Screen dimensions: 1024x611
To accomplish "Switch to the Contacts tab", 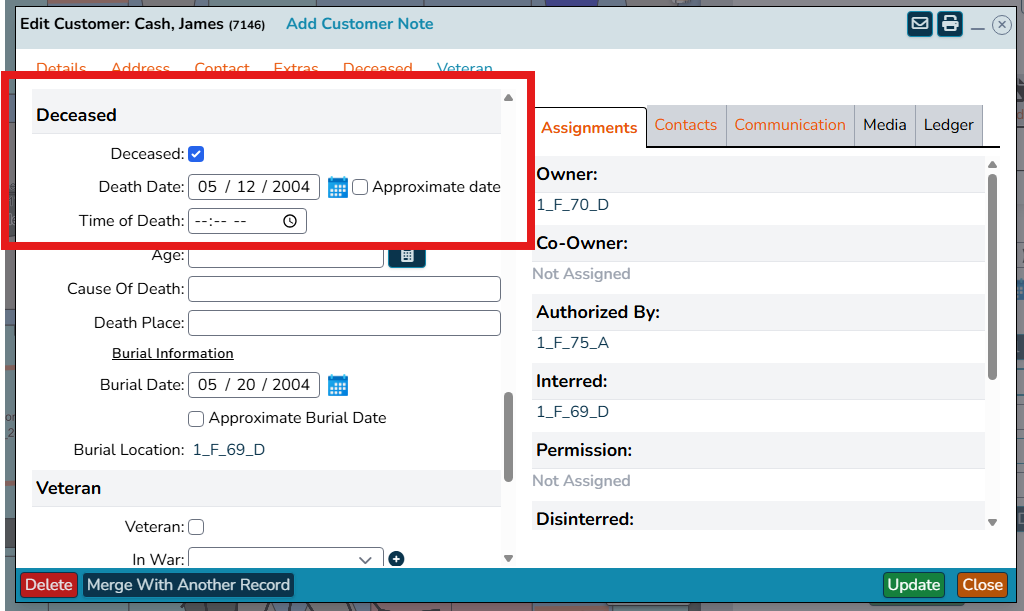I will click(x=686, y=125).
